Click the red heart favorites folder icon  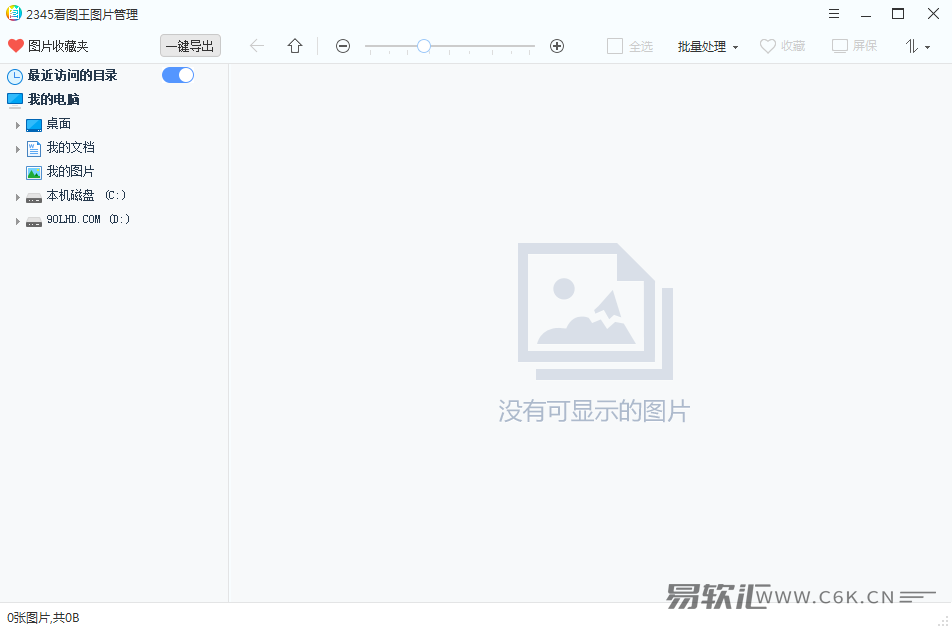pyautogui.click(x=16, y=46)
